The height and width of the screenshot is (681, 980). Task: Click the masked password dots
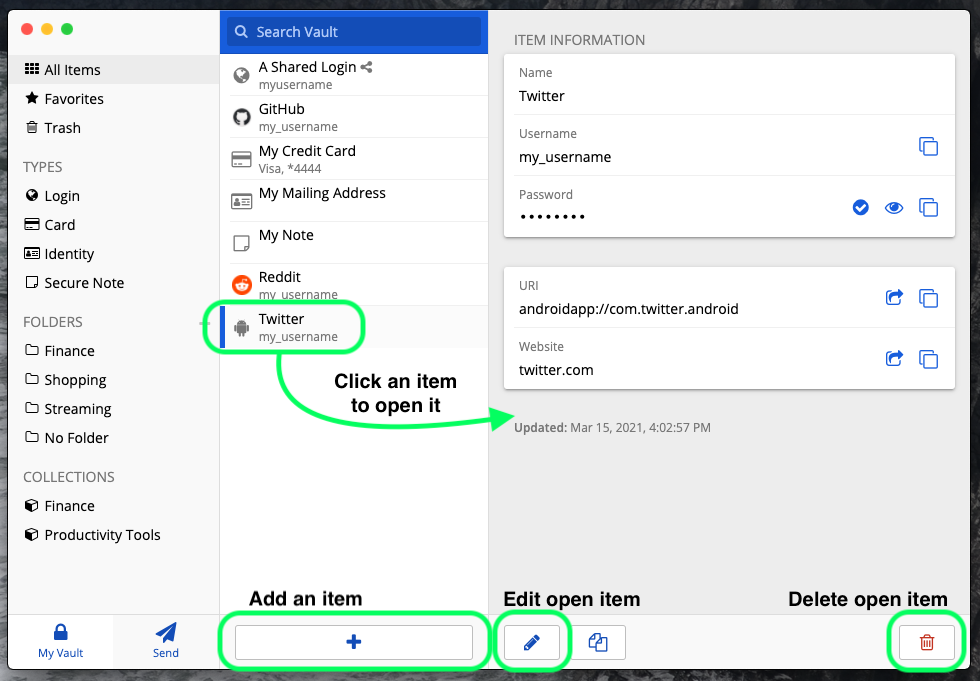point(552,217)
